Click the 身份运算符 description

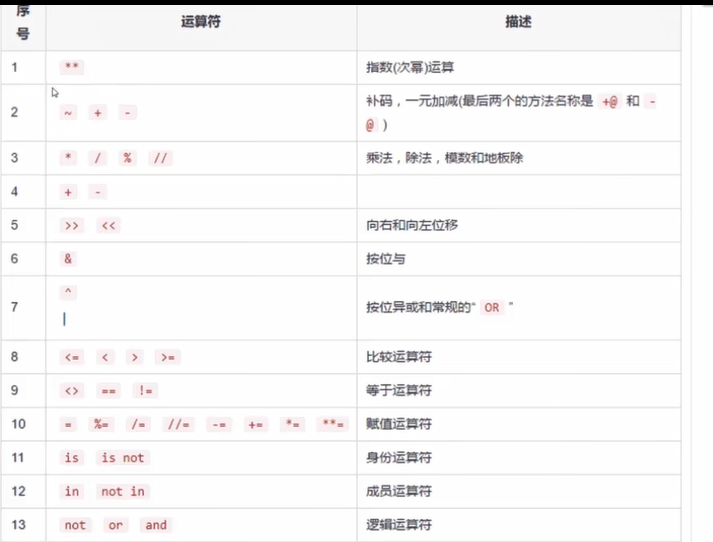[x=399, y=458]
